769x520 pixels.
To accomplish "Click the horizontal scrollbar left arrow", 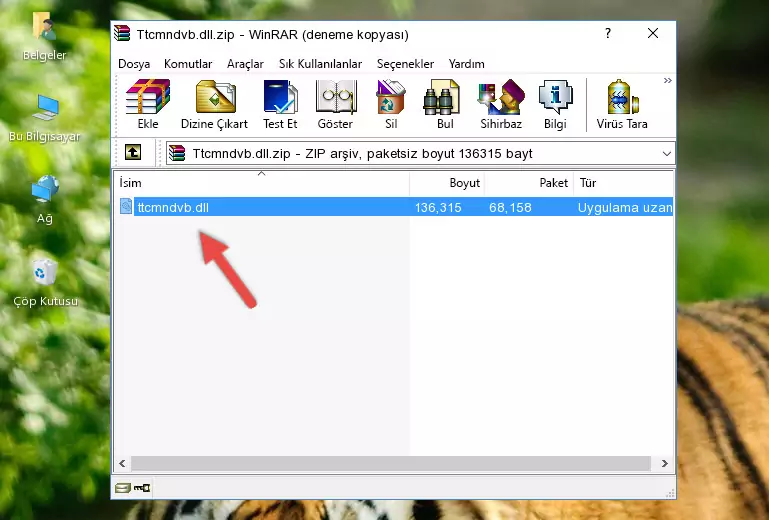I will 122,464.
